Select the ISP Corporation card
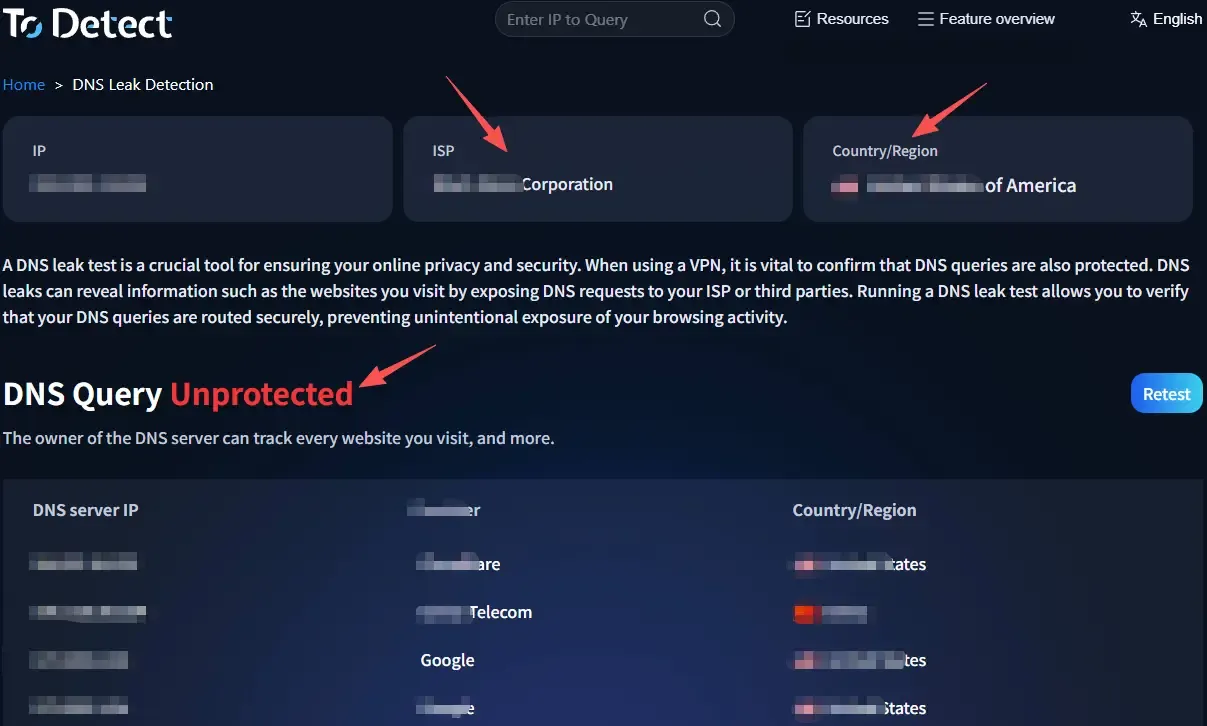The height and width of the screenshot is (726, 1207). 598,169
